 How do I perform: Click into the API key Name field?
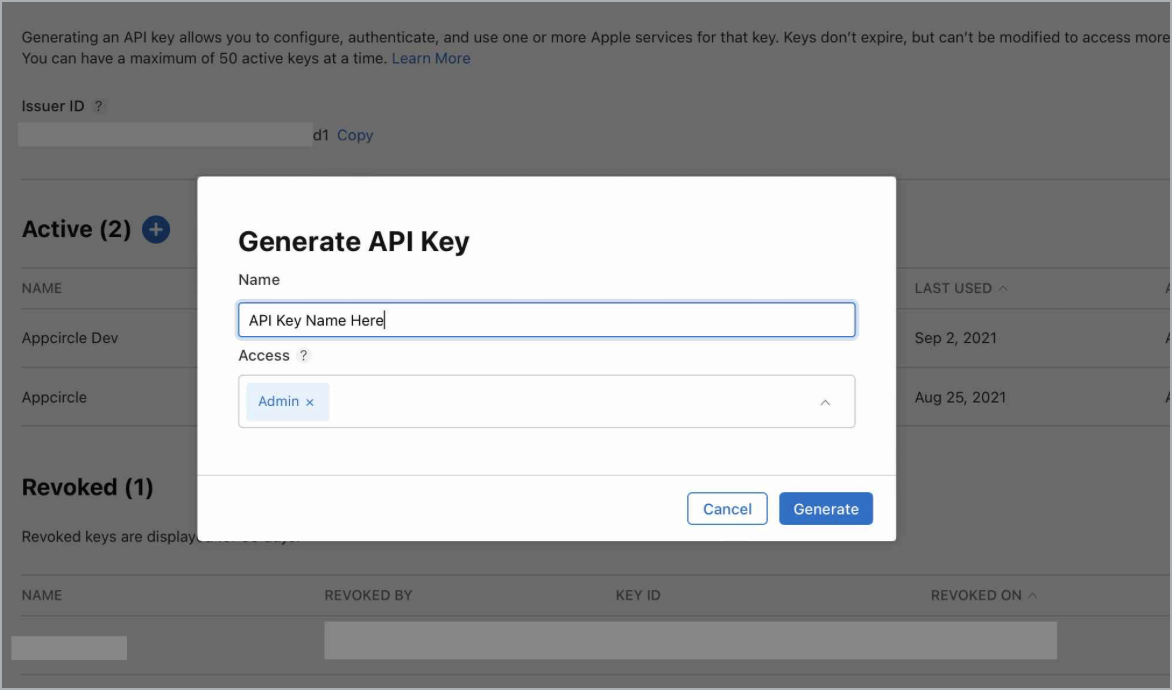pos(546,320)
